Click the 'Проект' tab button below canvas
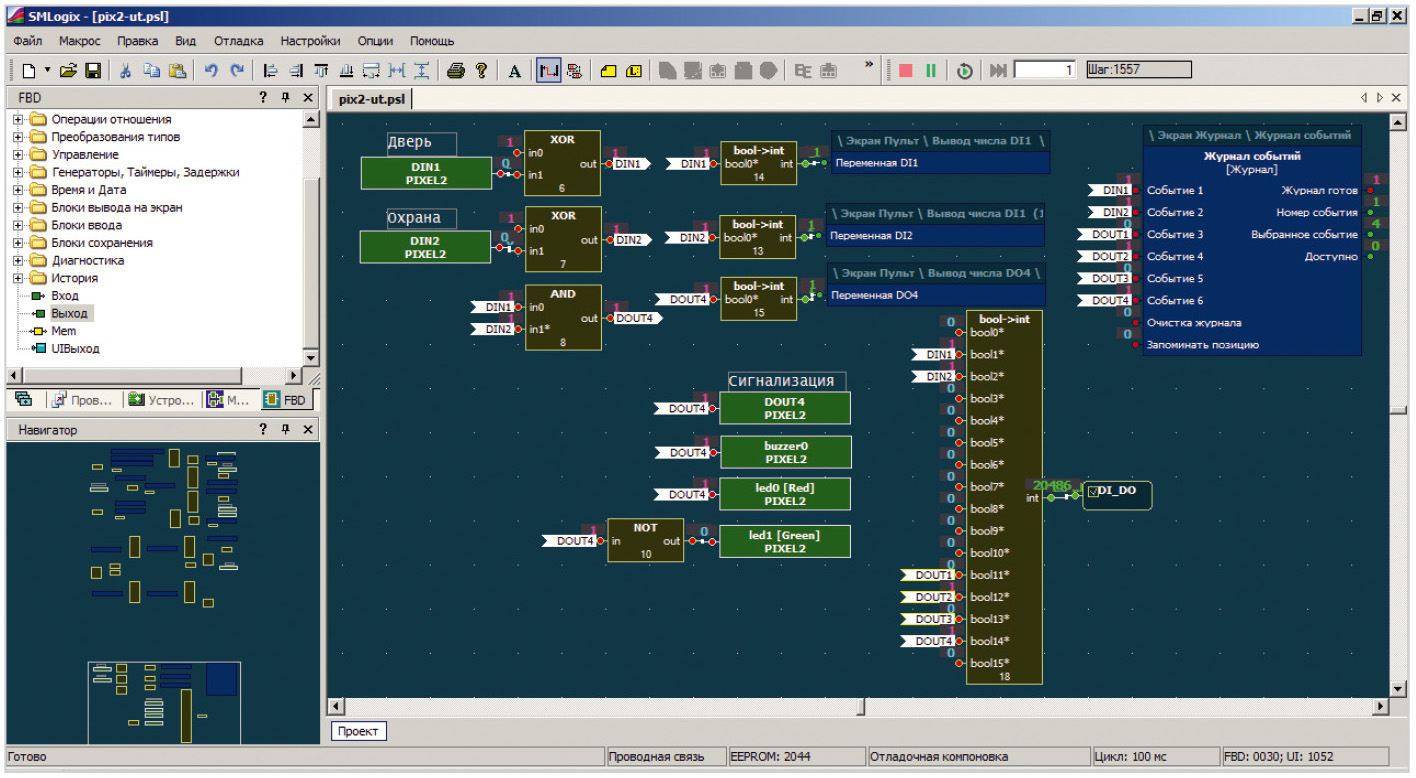Image resolution: width=1416 pixels, height=778 pixels. (x=358, y=732)
